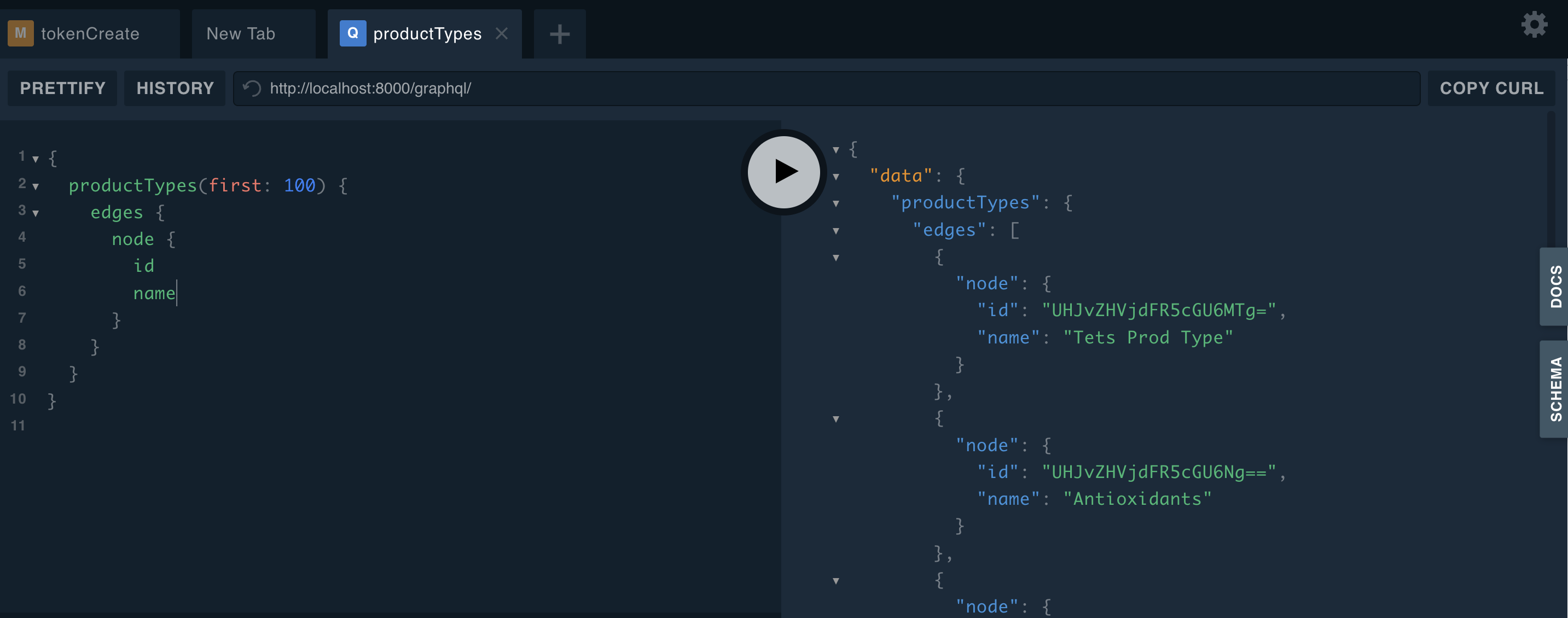
Task: Click the "Antioxidants" value in the response
Action: click(x=1137, y=499)
